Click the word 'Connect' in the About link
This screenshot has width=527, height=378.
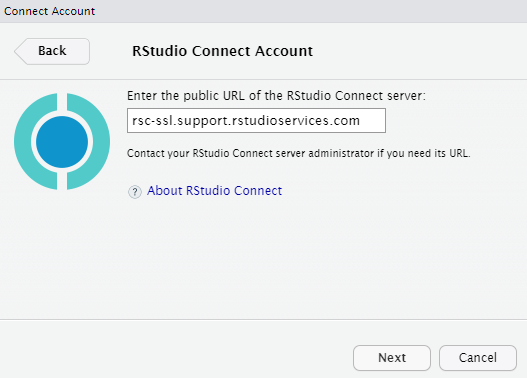[258, 191]
